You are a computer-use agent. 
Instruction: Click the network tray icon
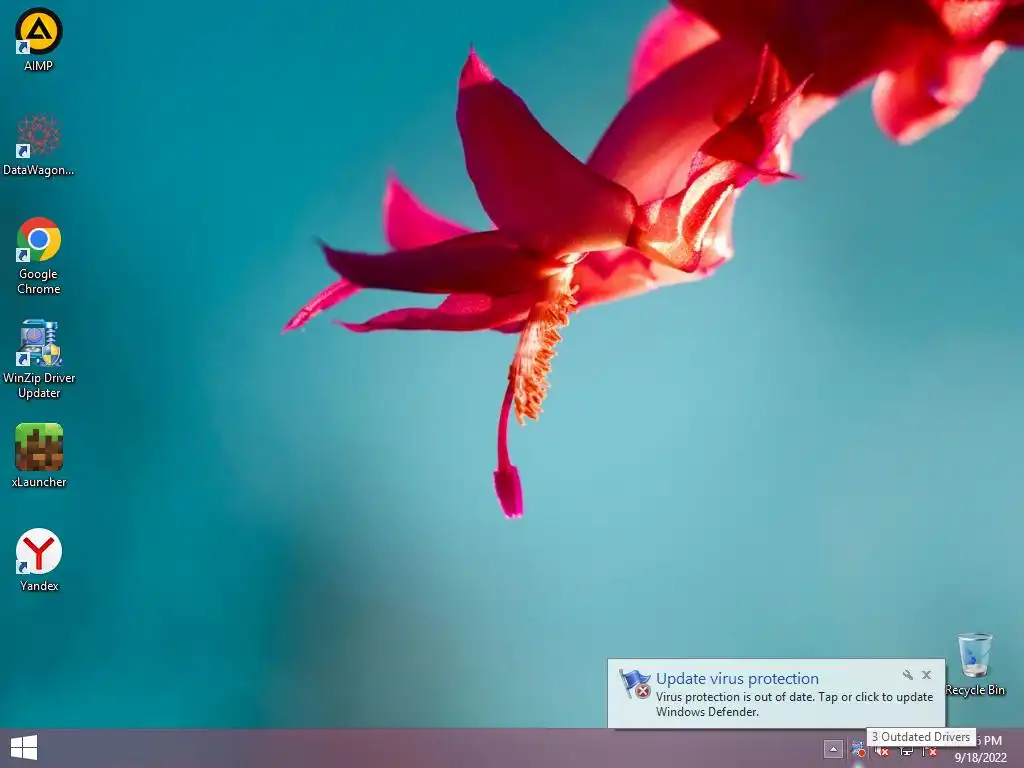906,750
